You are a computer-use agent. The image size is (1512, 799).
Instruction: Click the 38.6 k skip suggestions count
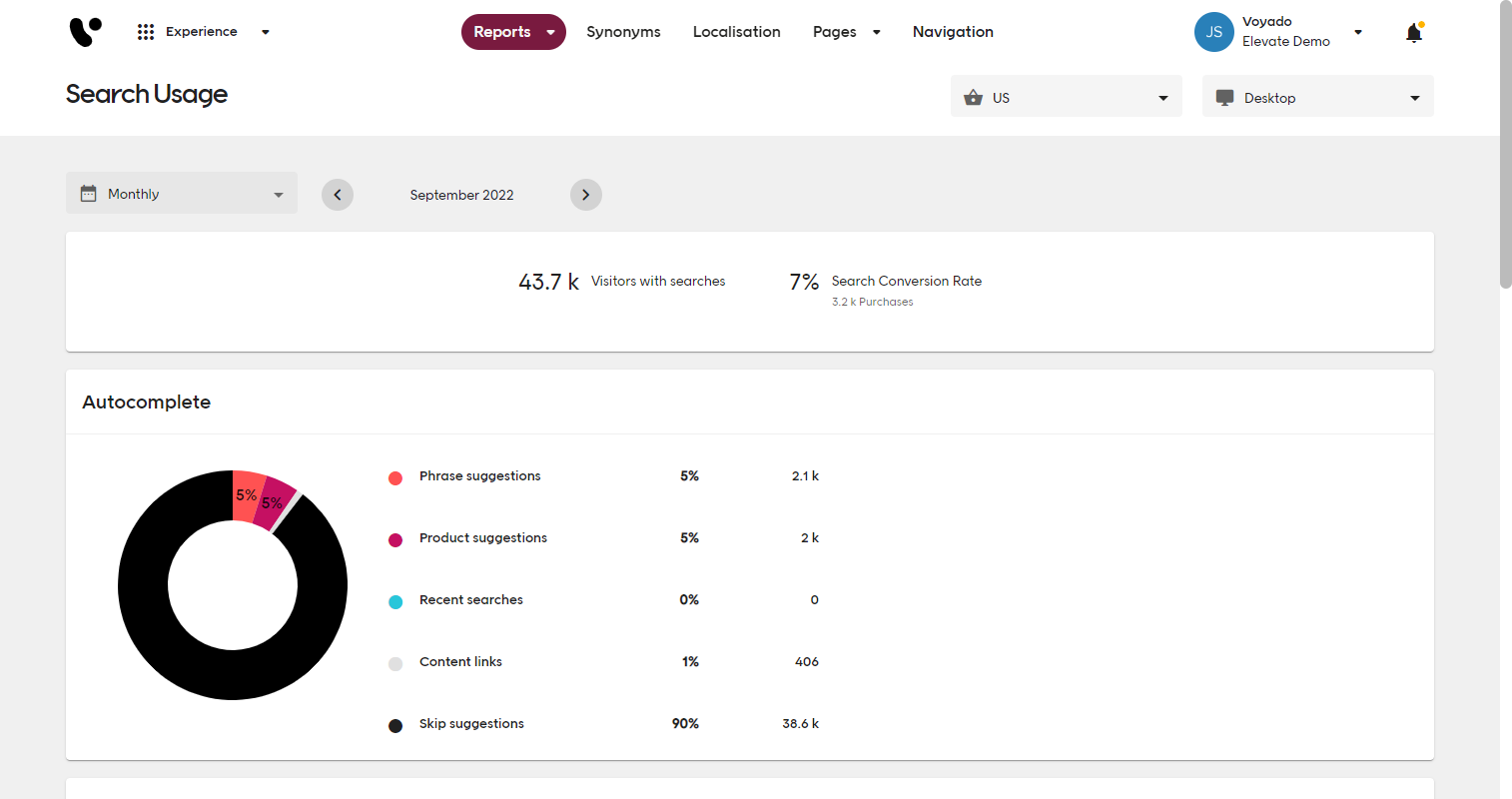tap(801, 724)
